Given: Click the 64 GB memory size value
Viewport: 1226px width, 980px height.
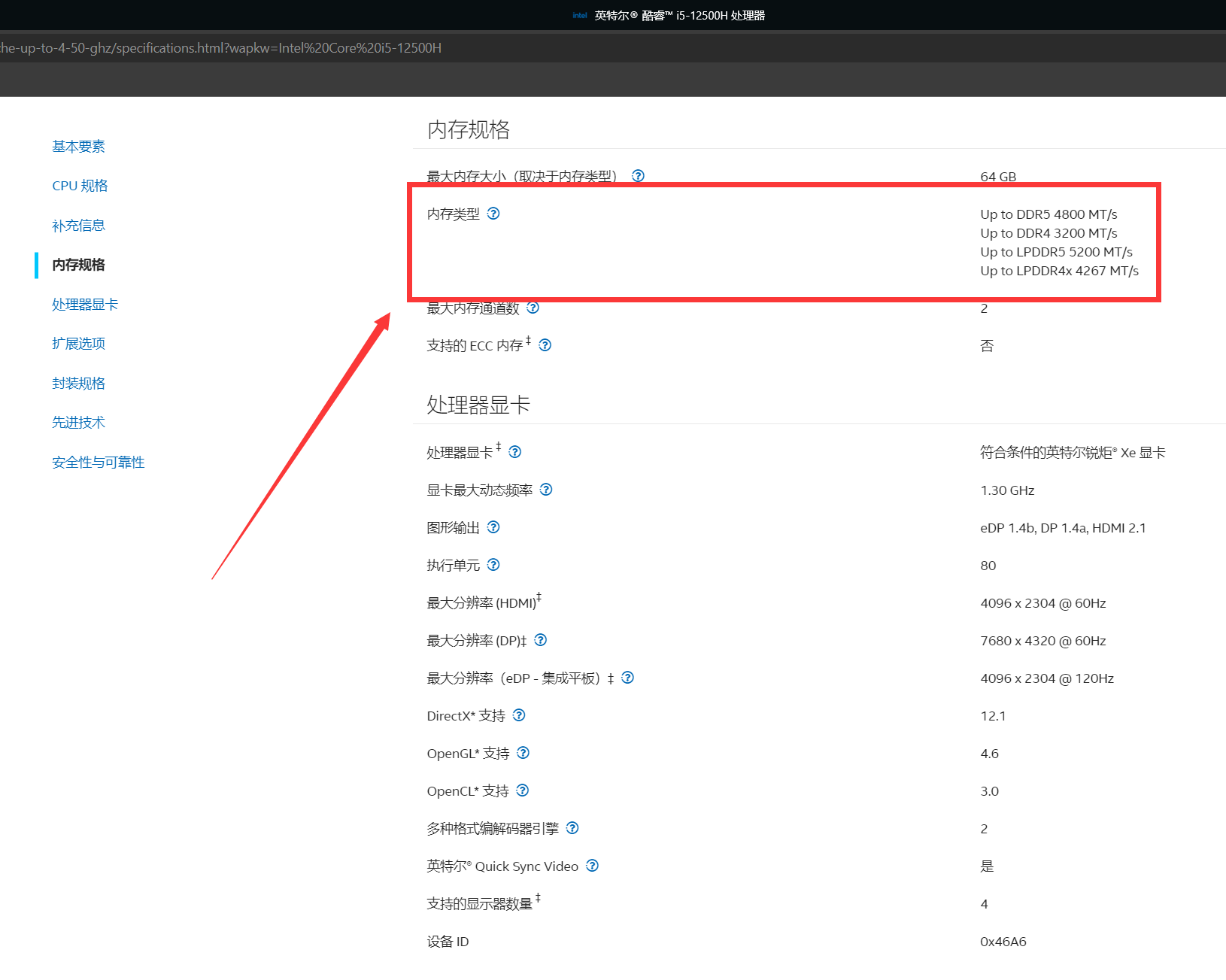Looking at the screenshot, I should pyautogui.click(x=998, y=177).
